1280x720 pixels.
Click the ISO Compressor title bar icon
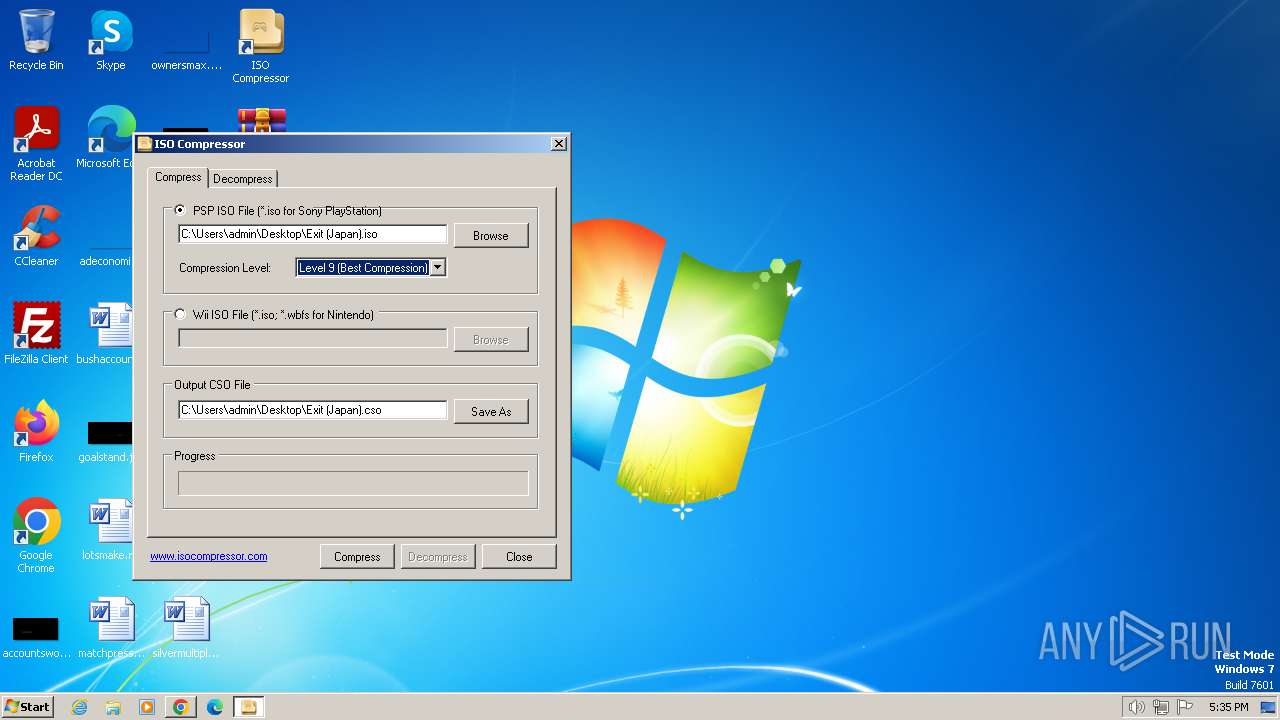coord(145,144)
